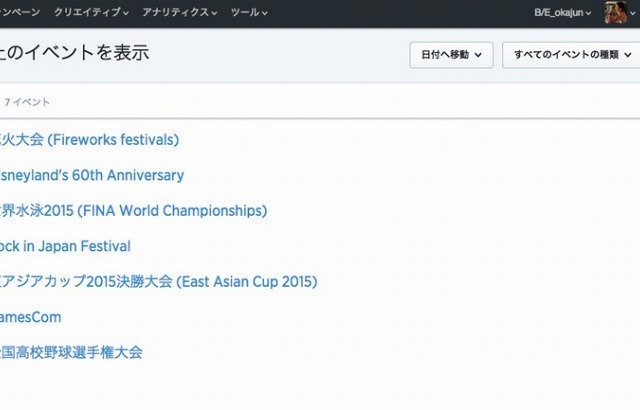Open Rock in Japan Festival event
640x410 pixels.
click(x=65, y=246)
